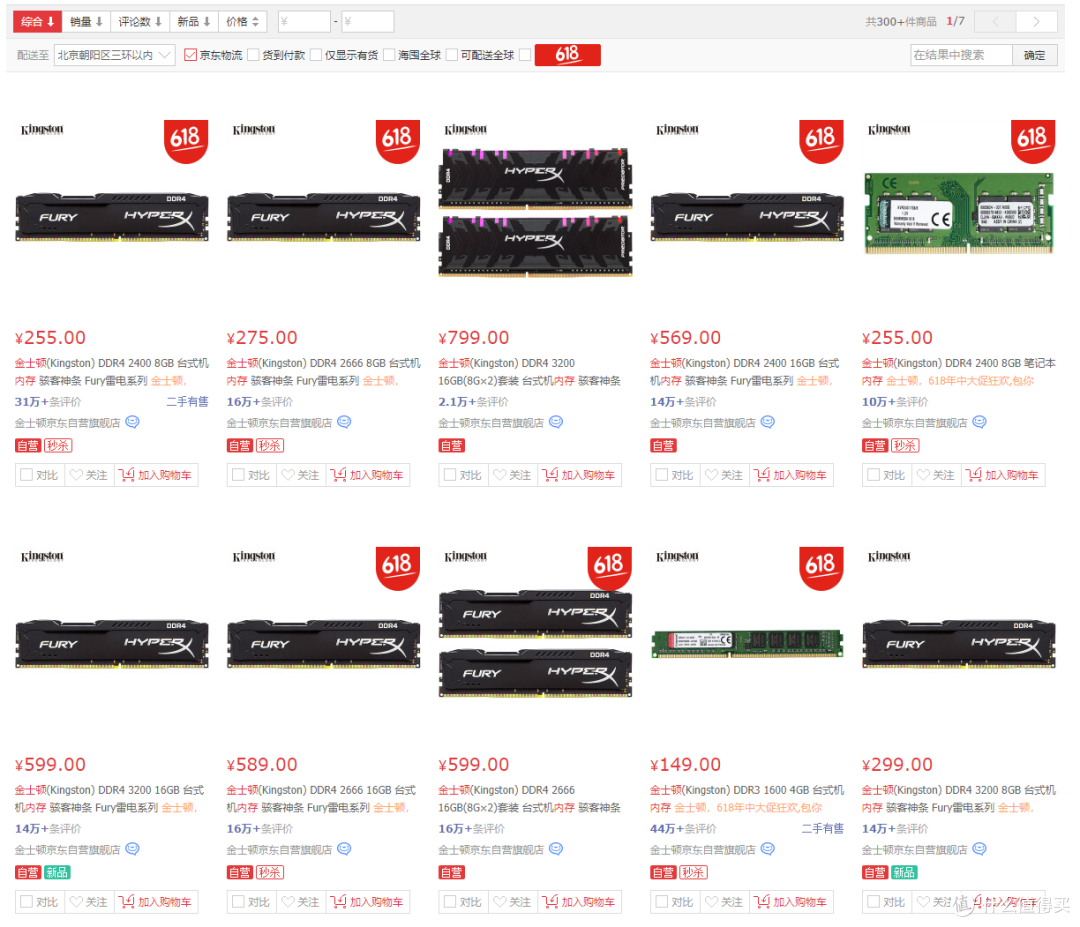This screenshot has width=1080, height=927.
Task: Open the 44万+ 条评价 reviews link
Action: tap(683, 829)
